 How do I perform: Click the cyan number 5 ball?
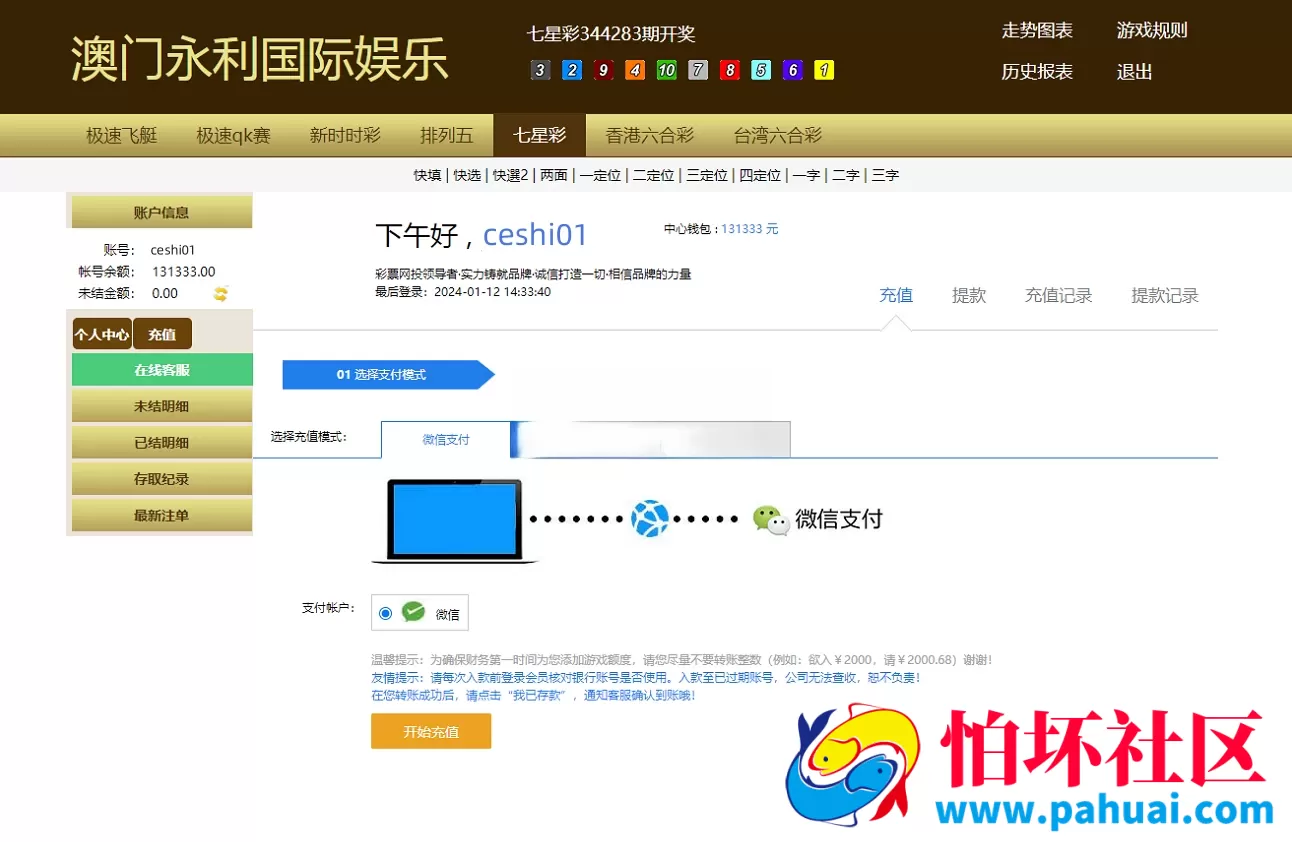coord(761,70)
